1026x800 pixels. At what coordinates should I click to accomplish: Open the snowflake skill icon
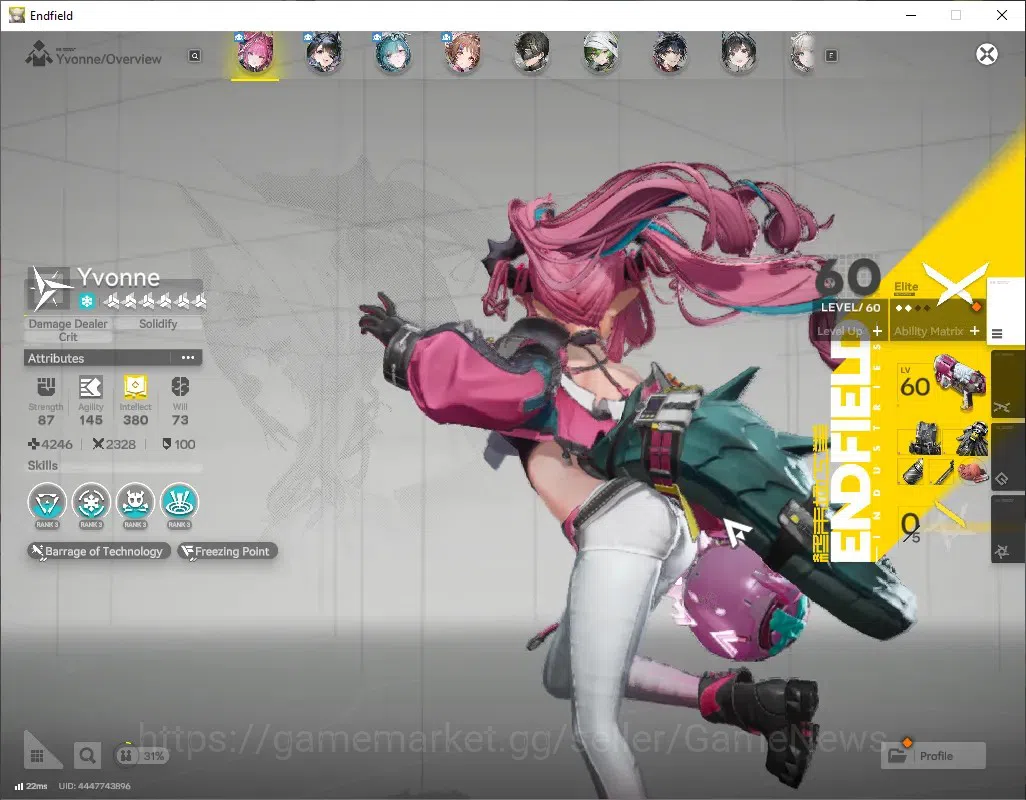pos(91,502)
